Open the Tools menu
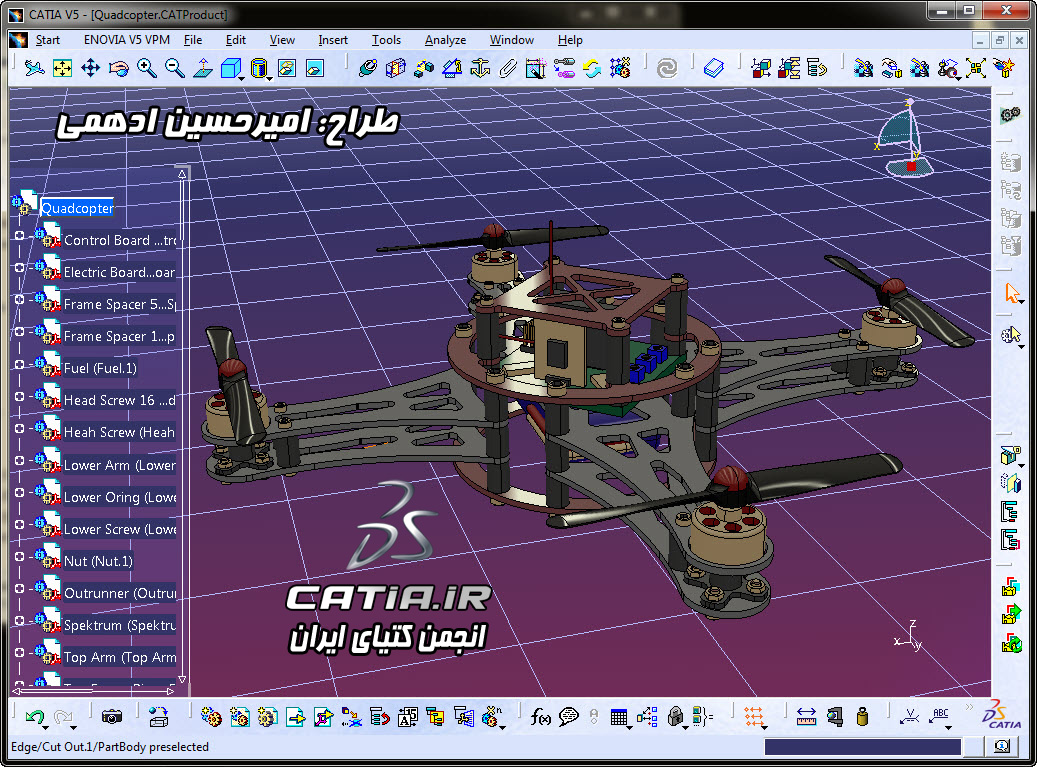This screenshot has height=767, width=1037. click(x=386, y=40)
